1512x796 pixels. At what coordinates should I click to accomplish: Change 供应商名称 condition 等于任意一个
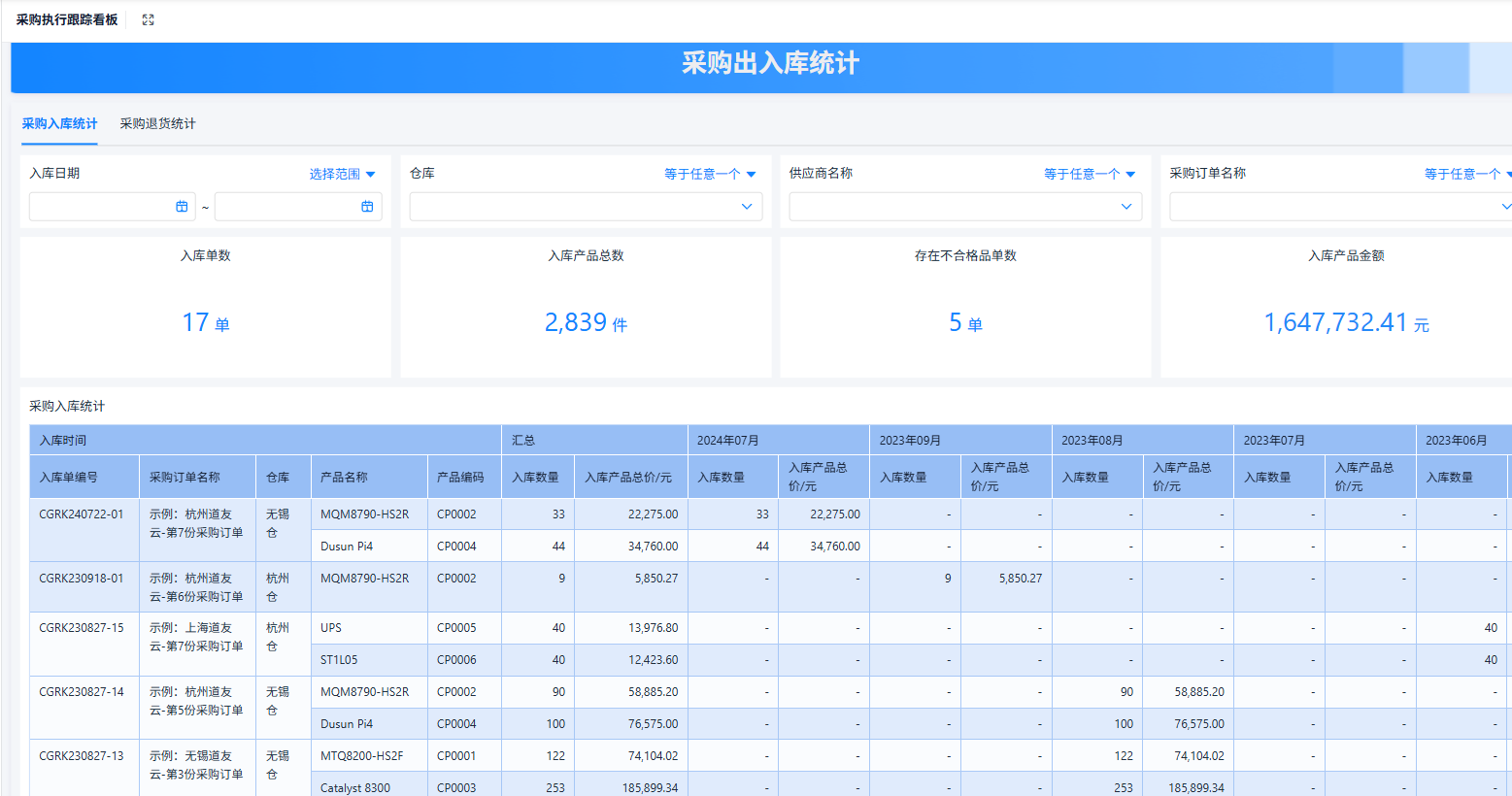1090,174
